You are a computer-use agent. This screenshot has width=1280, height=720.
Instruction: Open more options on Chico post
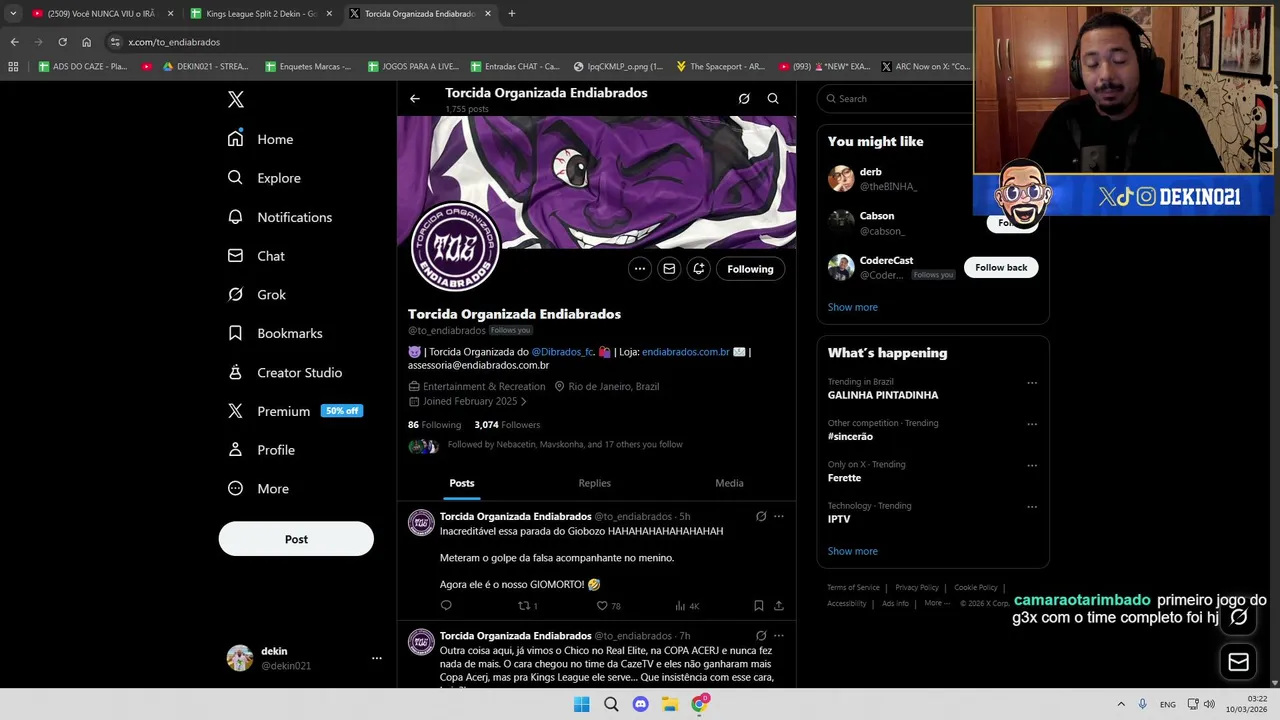tap(779, 636)
